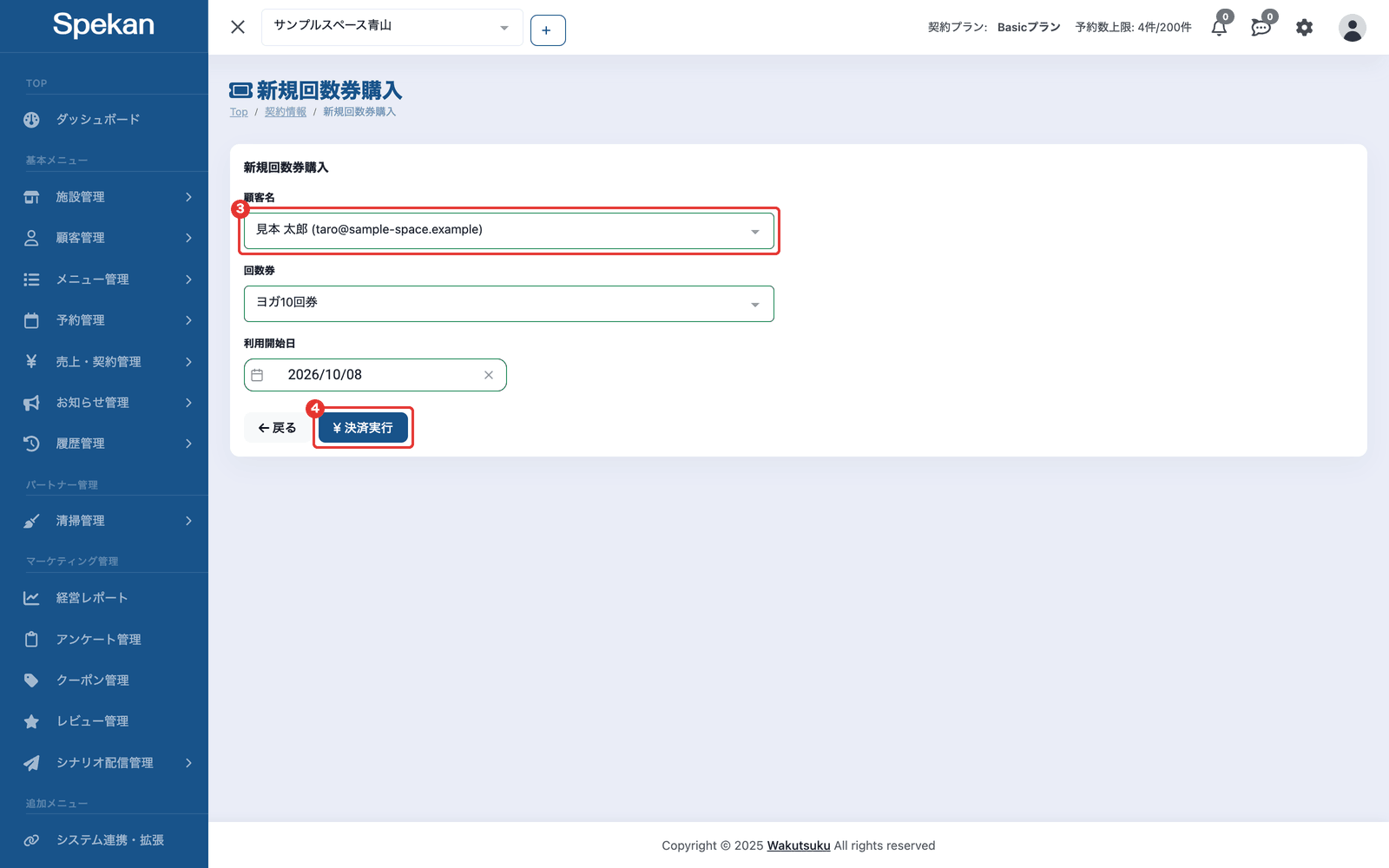The width and height of the screenshot is (1389, 868).
Task: Expand the メニュー管理 chevron
Action: 188,279
